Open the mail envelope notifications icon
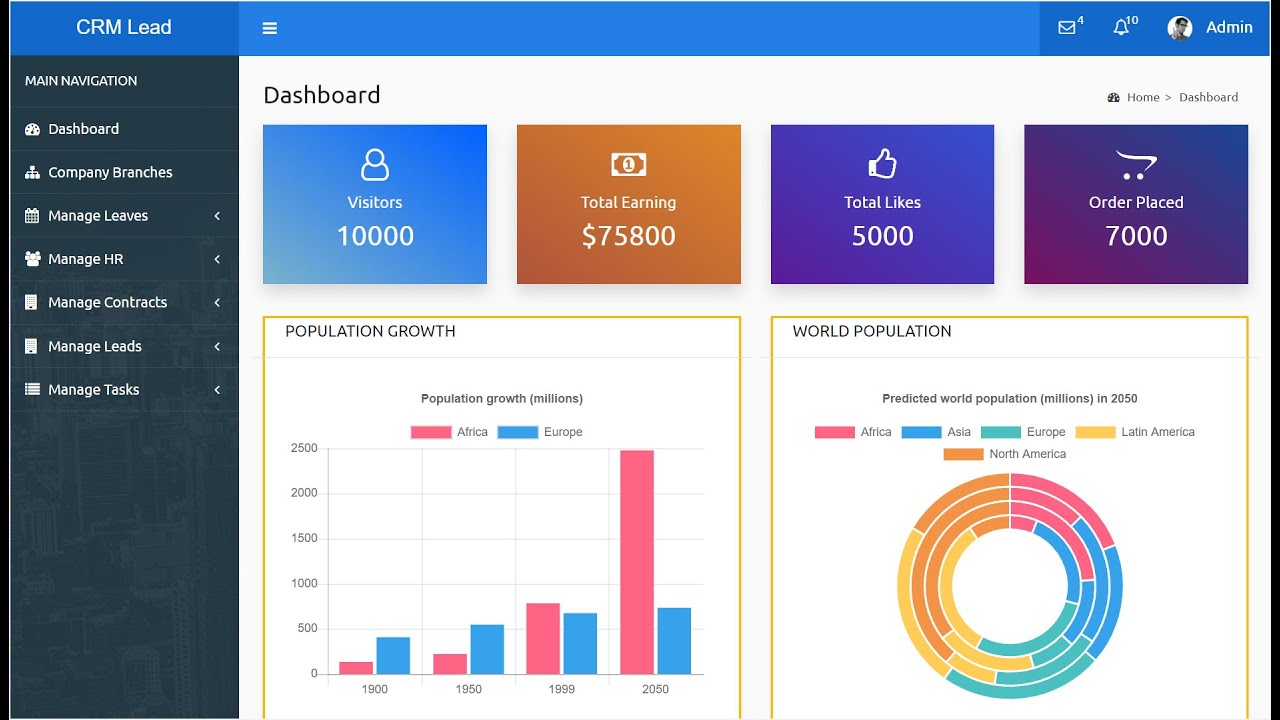This screenshot has height=720, width=1280. tap(1067, 28)
